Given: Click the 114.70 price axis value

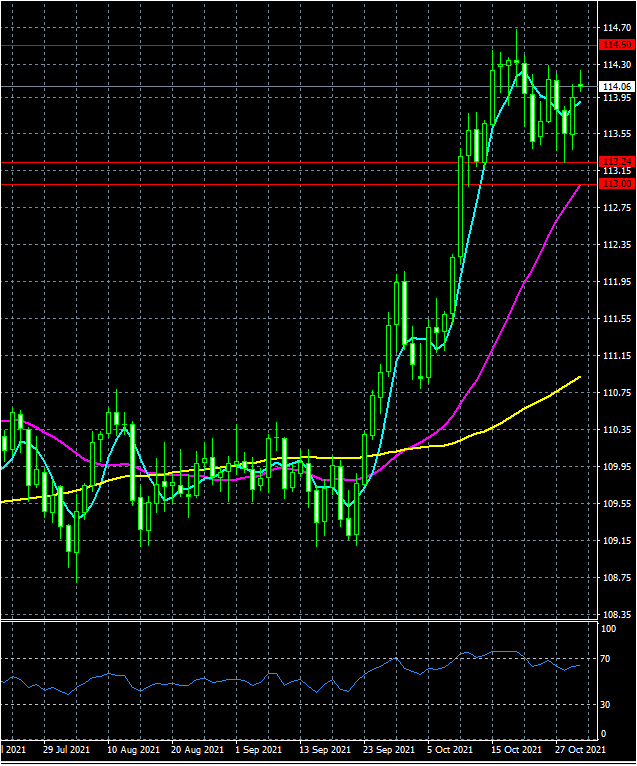Looking at the screenshot, I should click(617, 28).
